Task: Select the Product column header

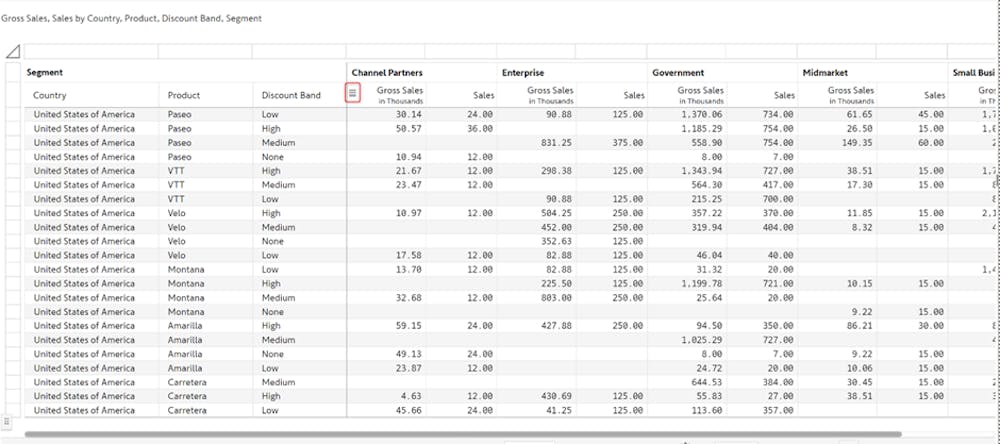Action: pyautogui.click(x=184, y=96)
